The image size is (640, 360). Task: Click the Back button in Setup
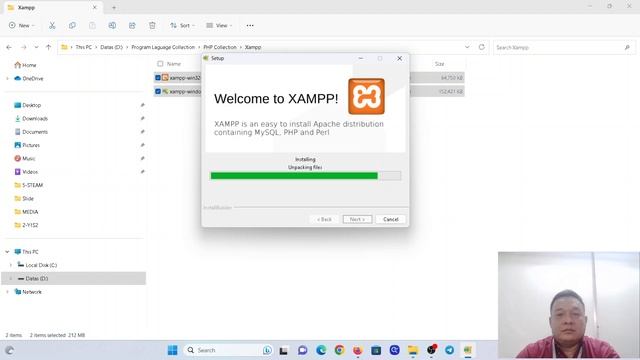(x=324, y=219)
